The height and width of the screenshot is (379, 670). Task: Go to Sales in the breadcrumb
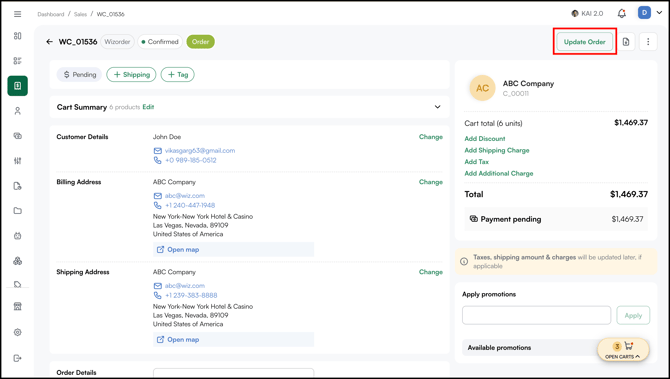pyautogui.click(x=80, y=14)
